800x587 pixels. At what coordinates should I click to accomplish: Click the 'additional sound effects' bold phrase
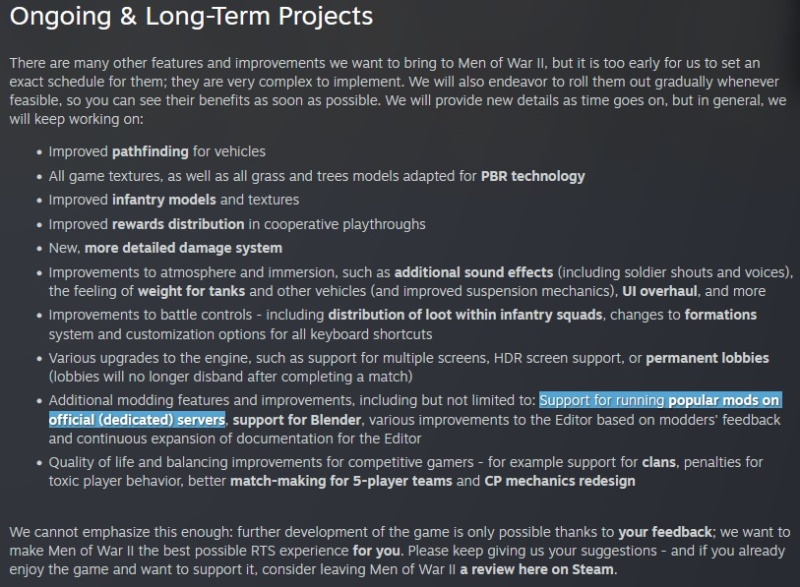click(473, 272)
